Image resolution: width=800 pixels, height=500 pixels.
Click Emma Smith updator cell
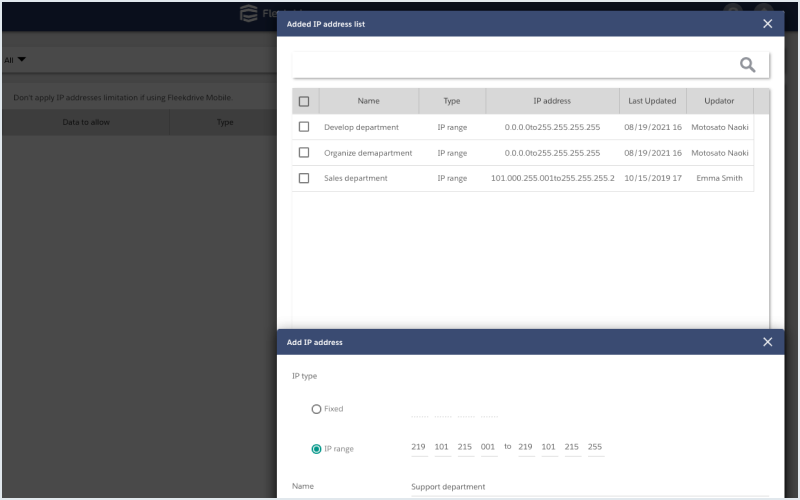719,178
